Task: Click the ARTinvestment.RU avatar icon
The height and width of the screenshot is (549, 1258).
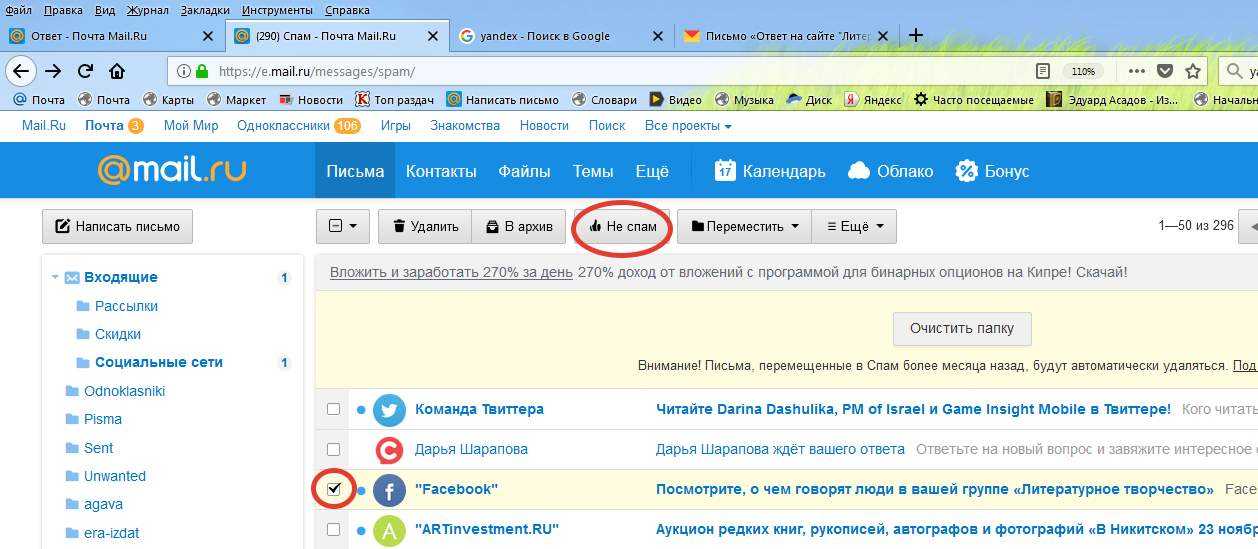Action: (389, 529)
